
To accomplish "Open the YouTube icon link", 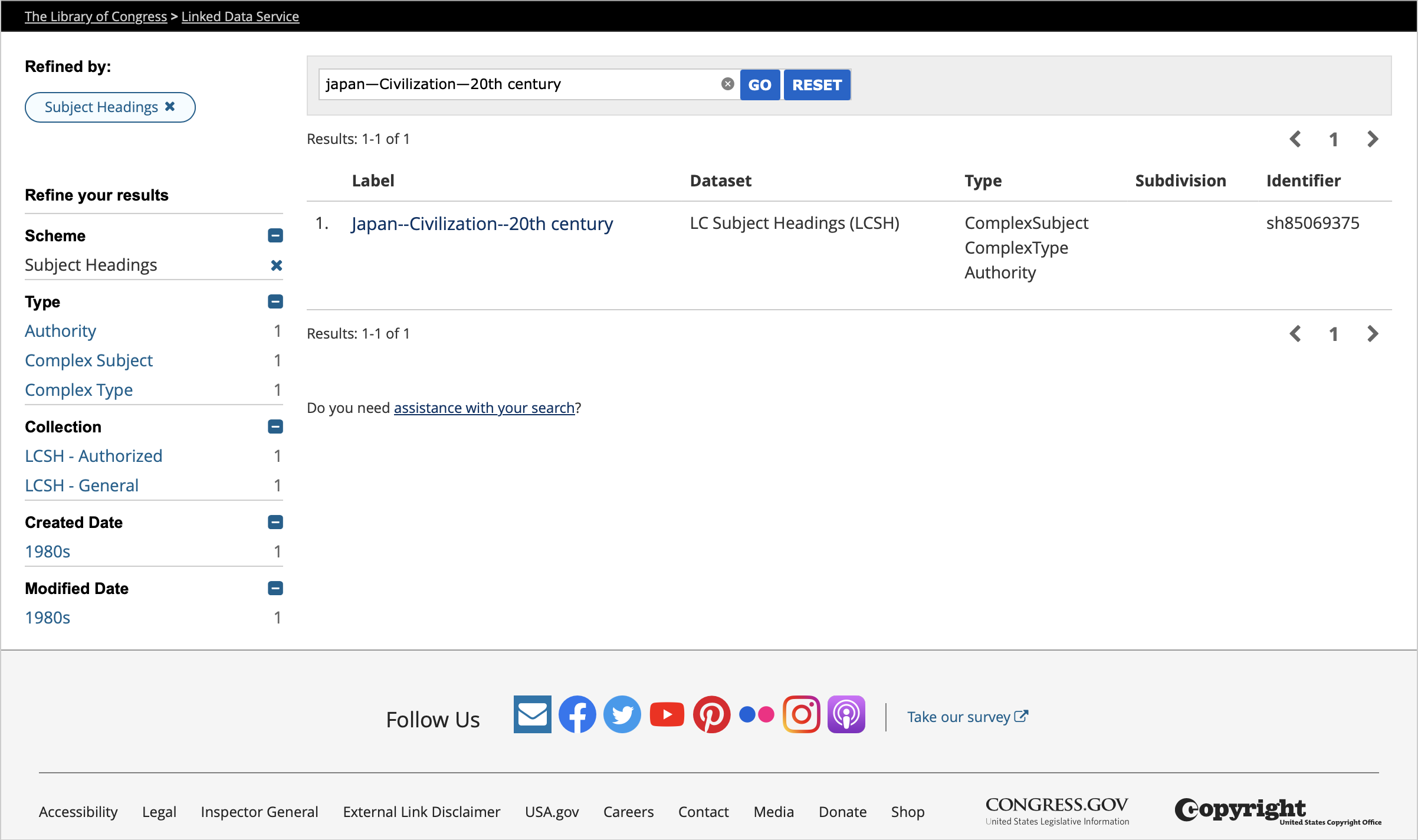I will [x=667, y=714].
